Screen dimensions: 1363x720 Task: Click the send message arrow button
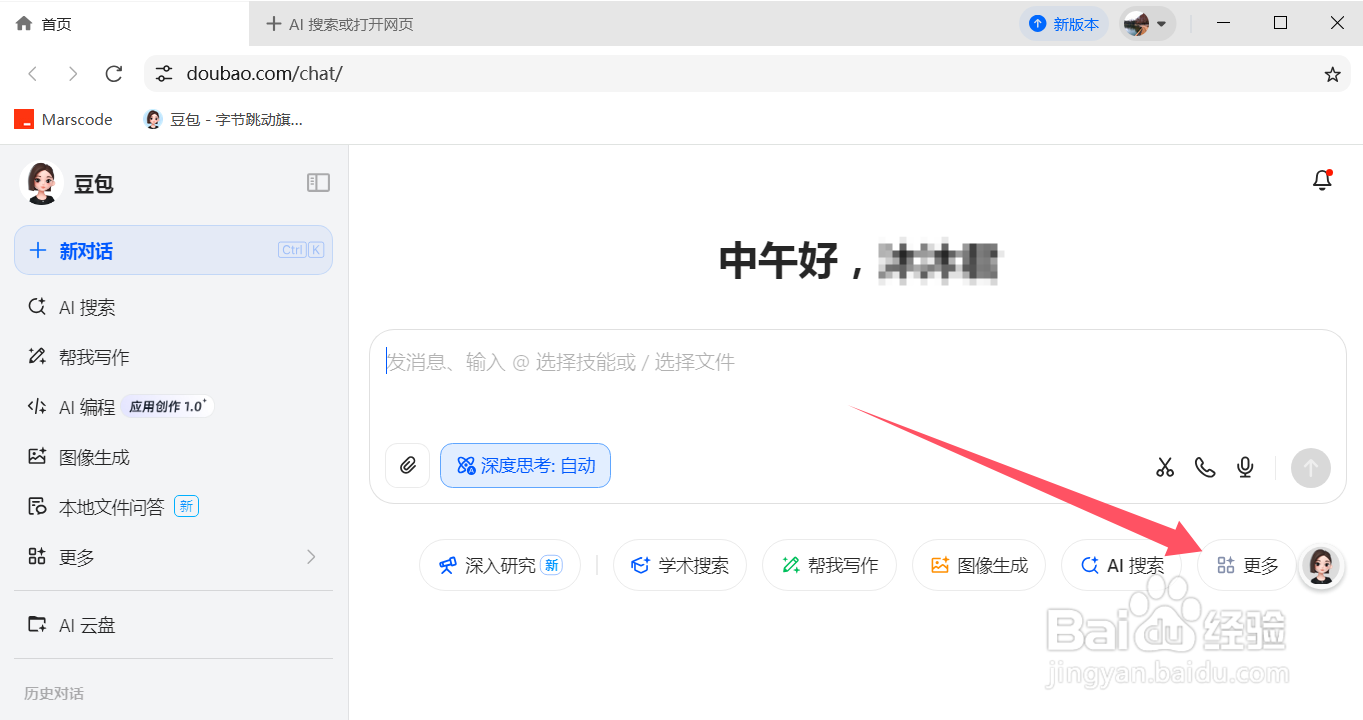[1310, 467]
